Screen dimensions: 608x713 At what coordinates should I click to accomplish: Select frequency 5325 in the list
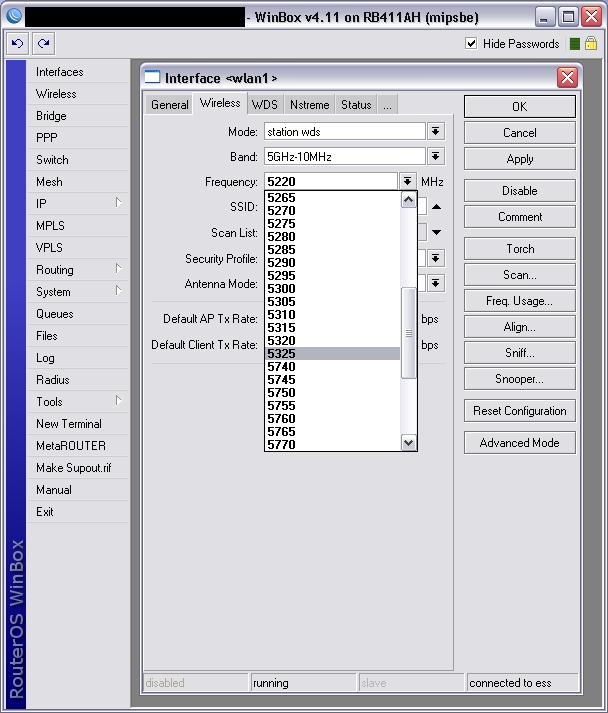tap(332, 353)
